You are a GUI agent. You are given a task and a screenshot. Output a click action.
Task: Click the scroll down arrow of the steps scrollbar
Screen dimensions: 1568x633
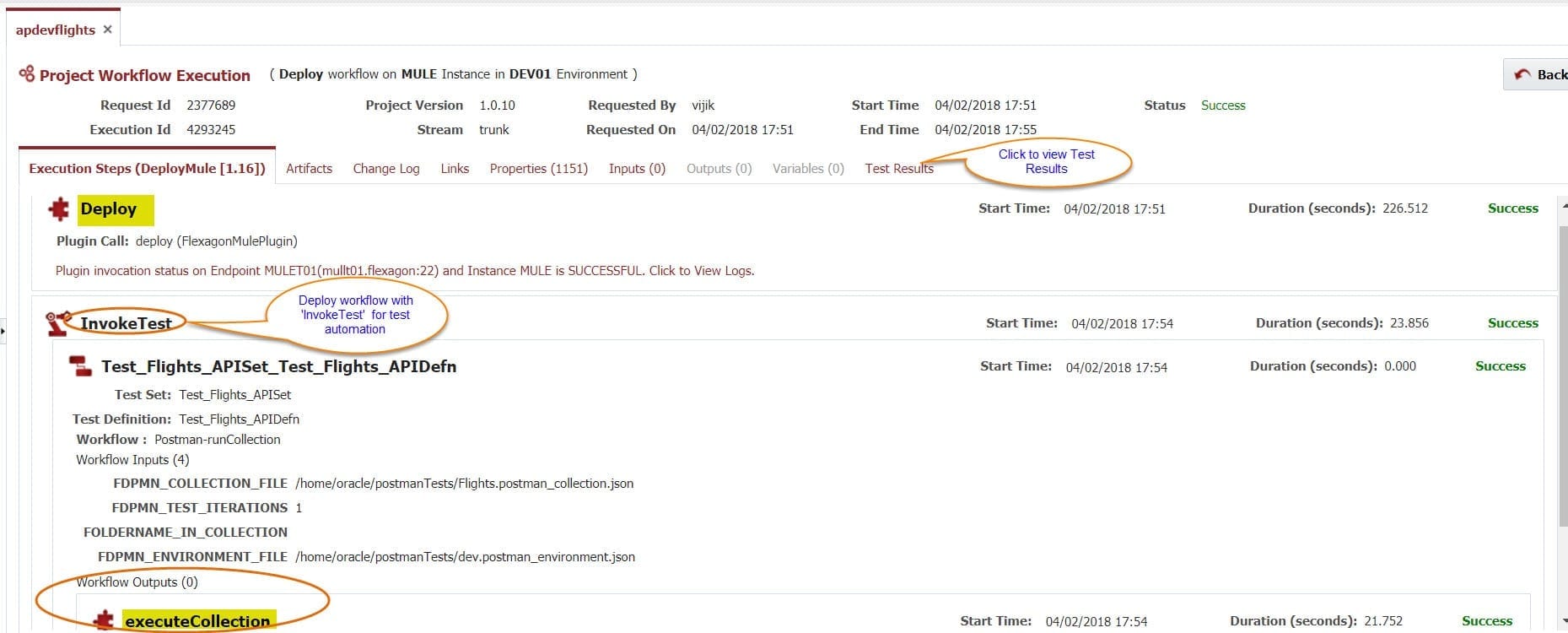pos(1564,622)
